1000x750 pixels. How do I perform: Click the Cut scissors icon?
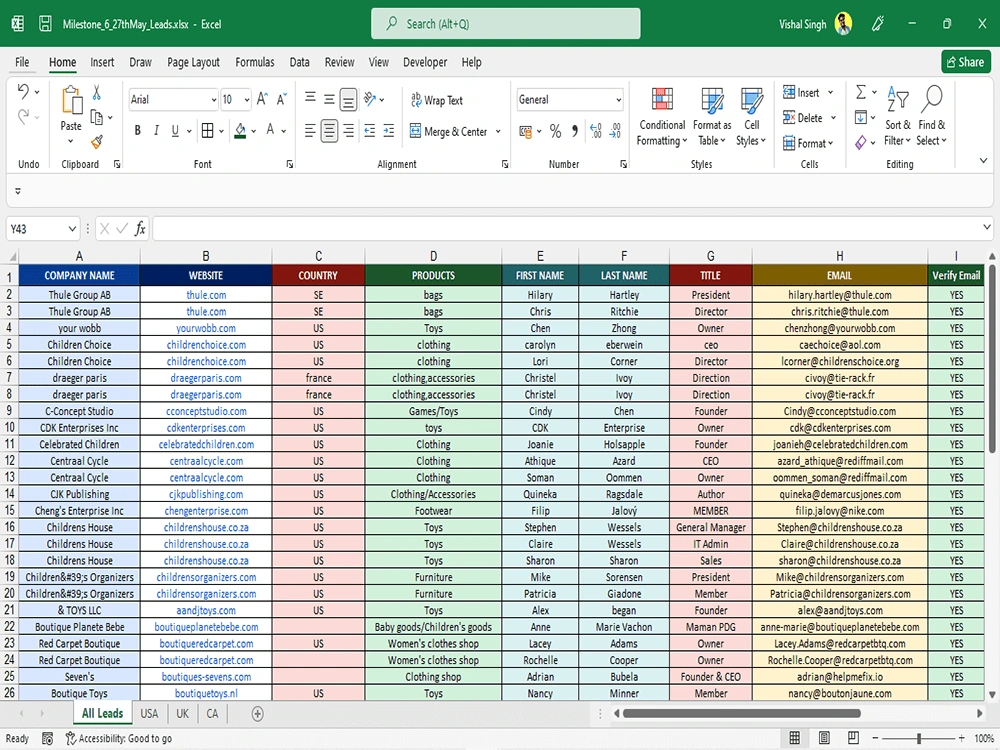96,92
